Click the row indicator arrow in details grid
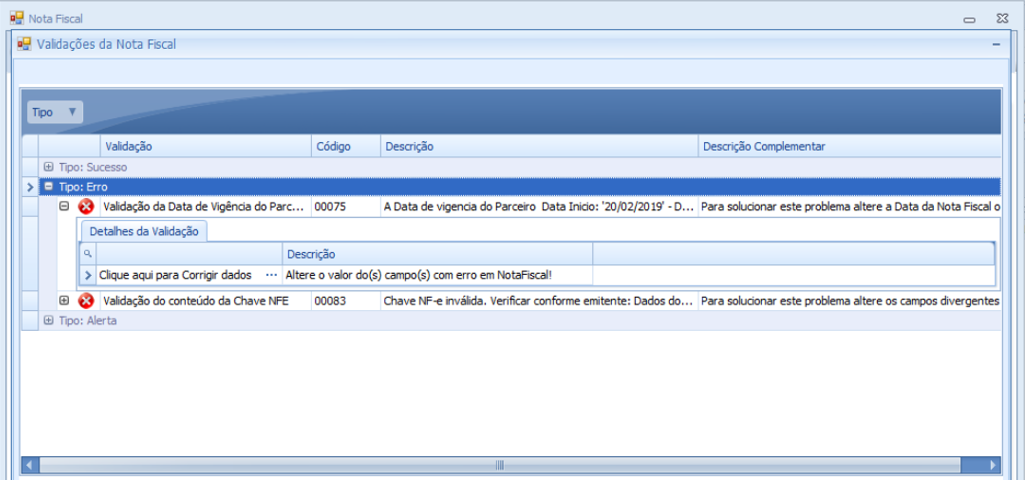Screen dimensions: 1025x482 click(88, 275)
